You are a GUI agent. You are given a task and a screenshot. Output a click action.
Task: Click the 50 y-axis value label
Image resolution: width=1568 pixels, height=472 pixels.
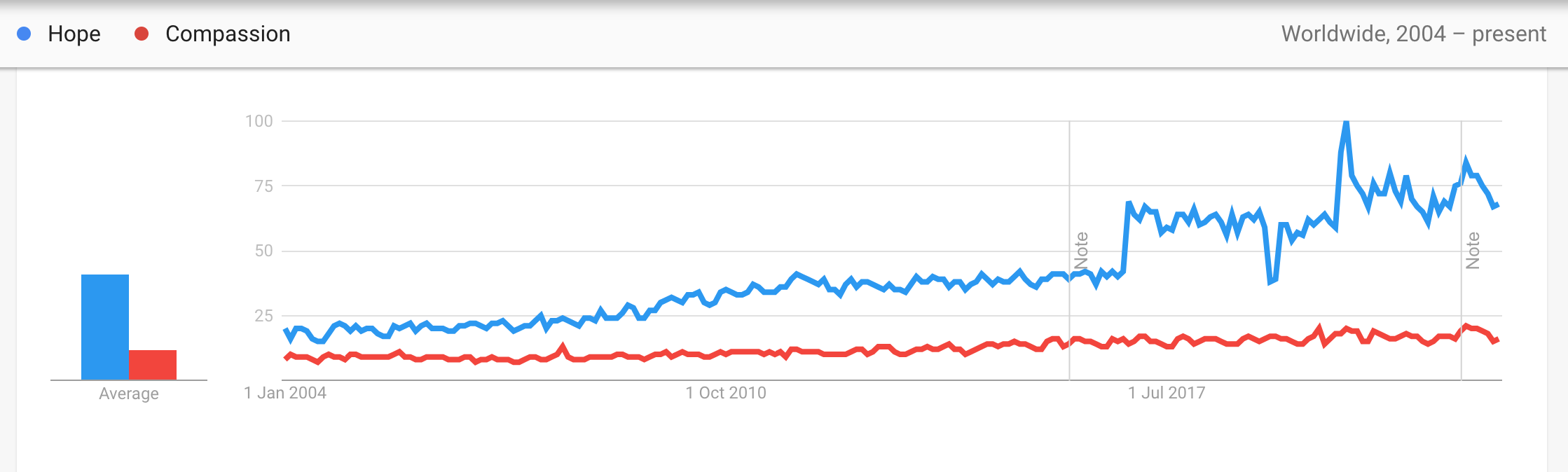(x=264, y=251)
